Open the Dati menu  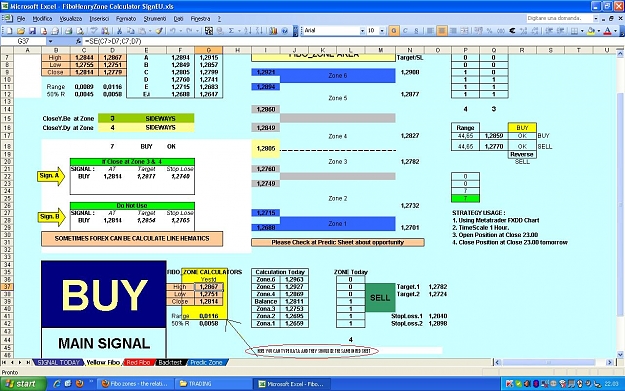[x=178, y=19]
